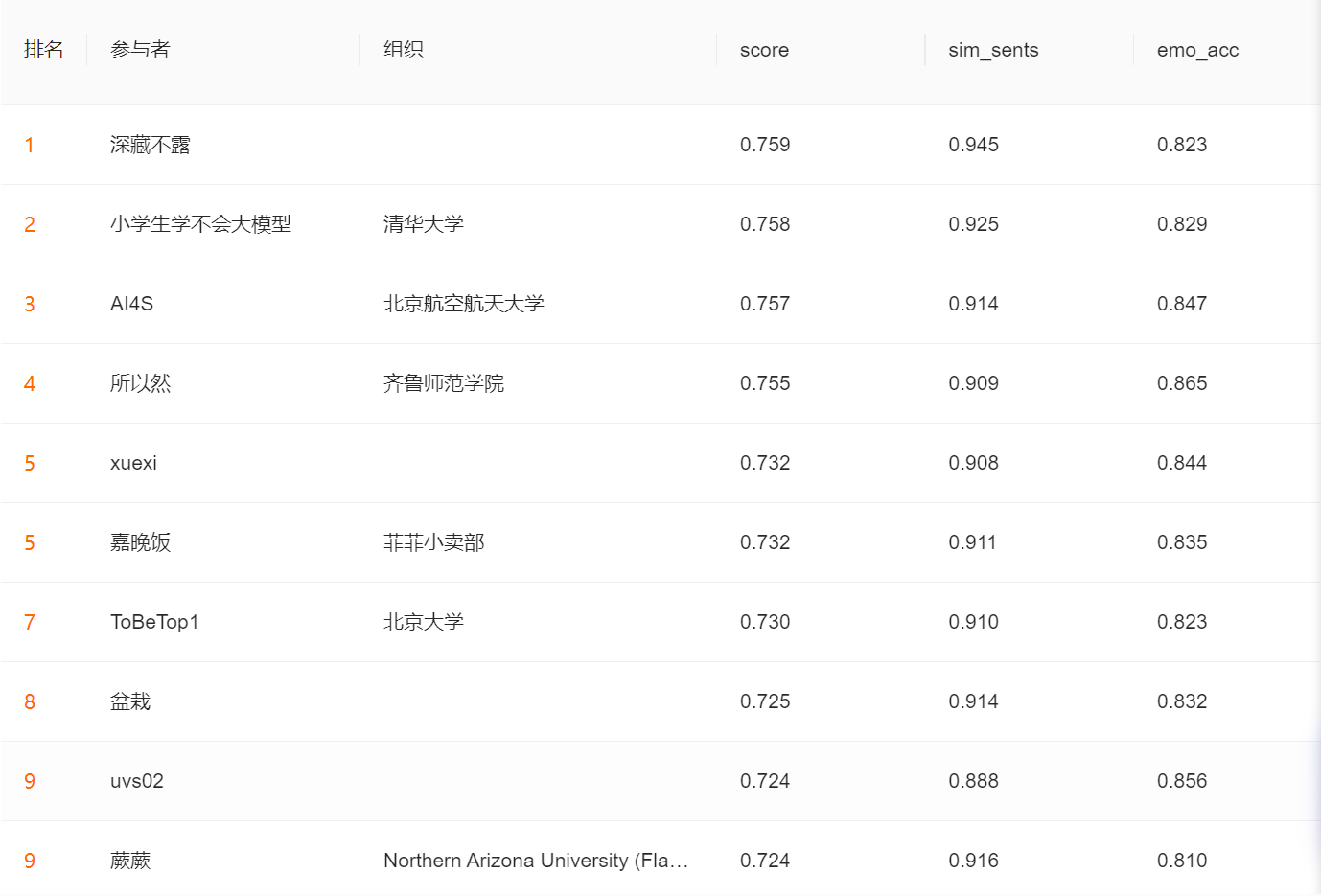This screenshot has width=1321, height=896.
Task: Select the xuexi participant entry
Action: [x=133, y=463]
